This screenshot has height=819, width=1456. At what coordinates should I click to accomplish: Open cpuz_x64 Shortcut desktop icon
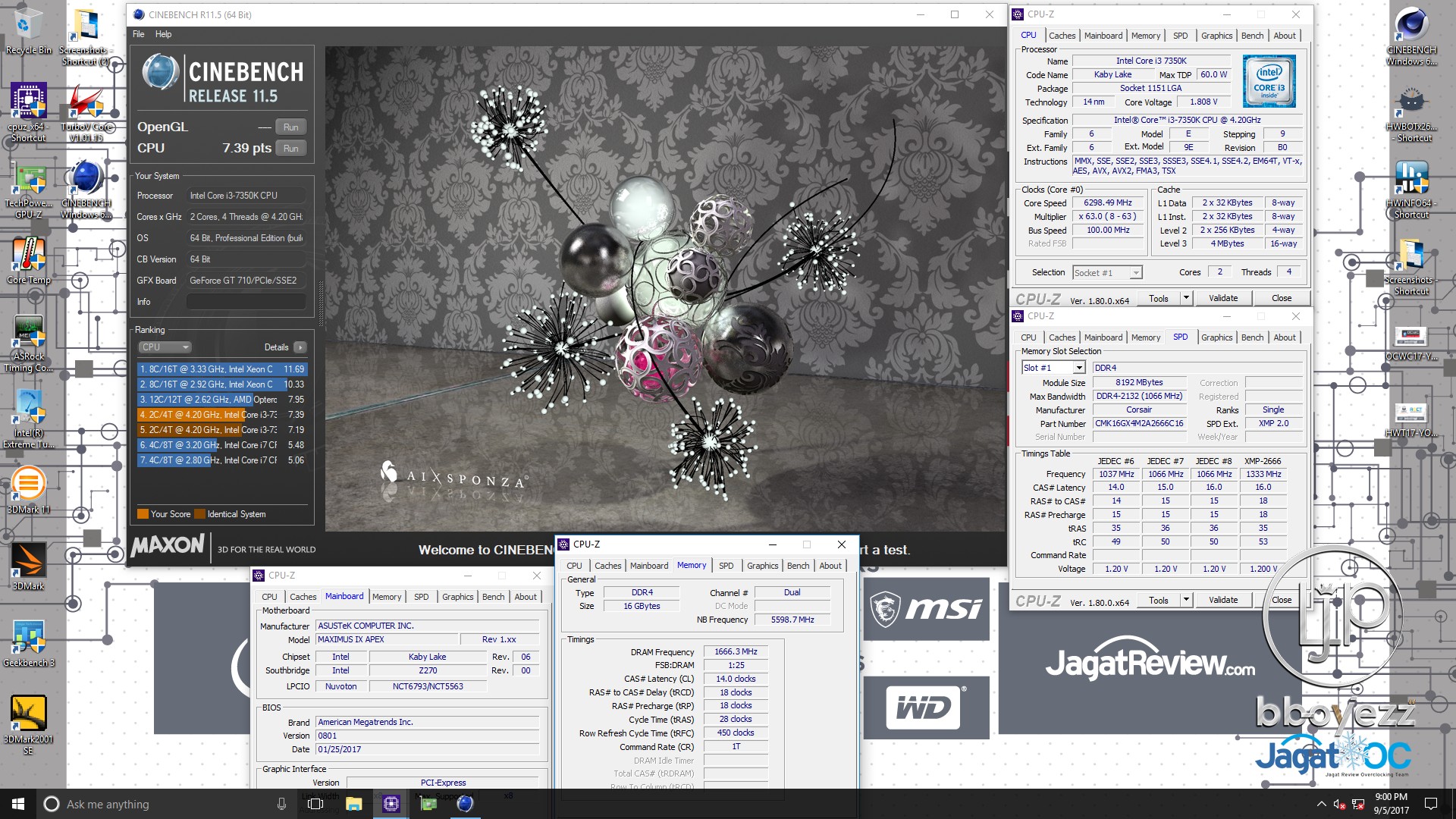point(28,112)
